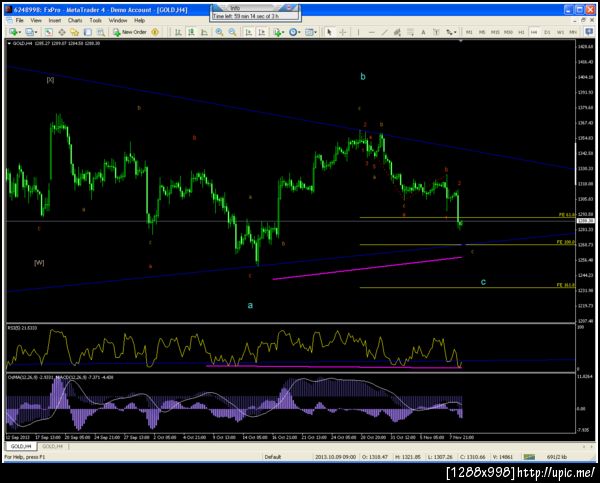The height and width of the screenshot is (483, 600).
Task: Open the Profiles dropdown in toolbar
Action: click(31, 32)
